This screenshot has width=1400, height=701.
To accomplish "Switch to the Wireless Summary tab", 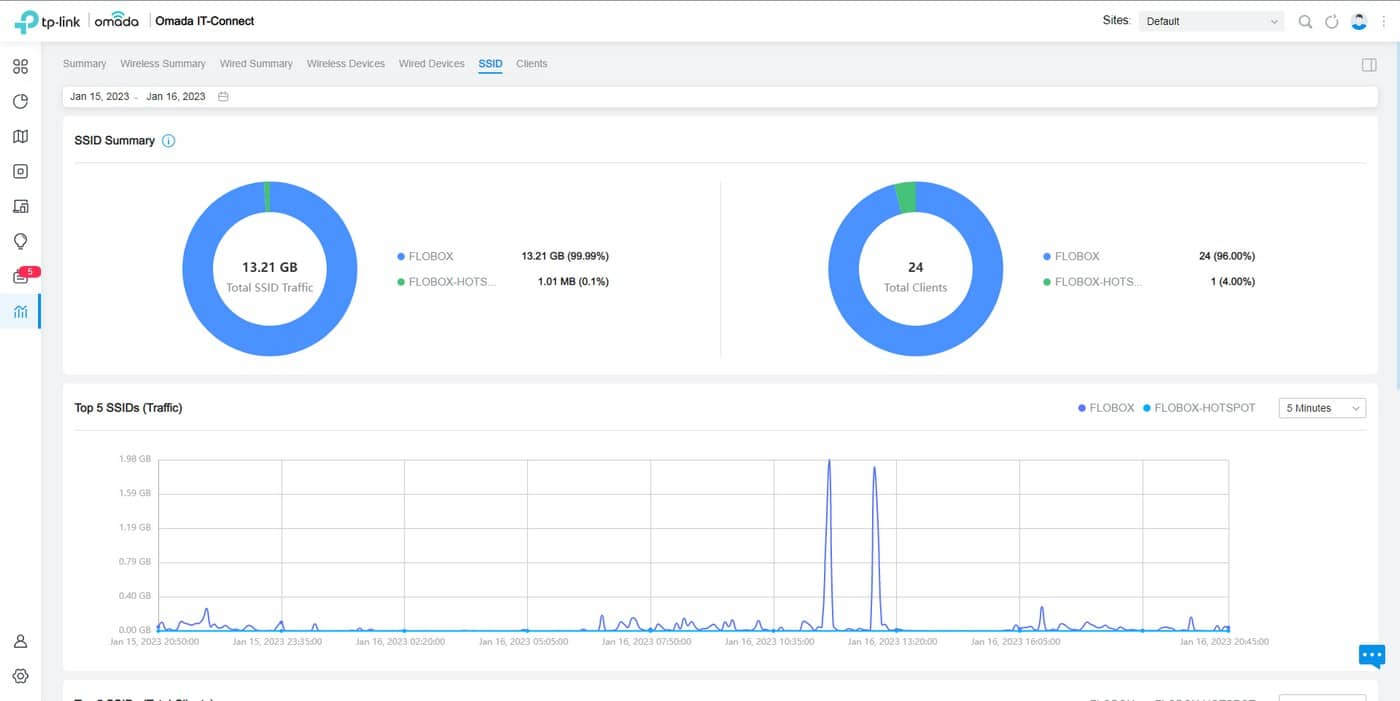I will 163,64.
